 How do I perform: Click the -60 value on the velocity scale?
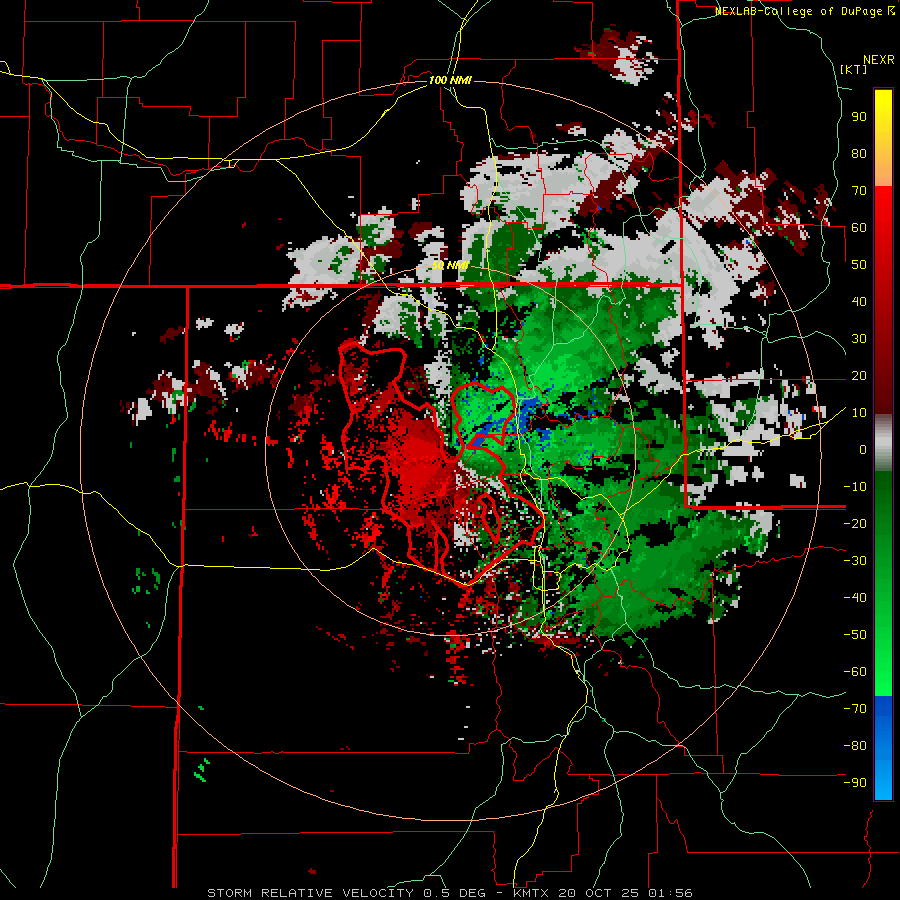click(855, 672)
